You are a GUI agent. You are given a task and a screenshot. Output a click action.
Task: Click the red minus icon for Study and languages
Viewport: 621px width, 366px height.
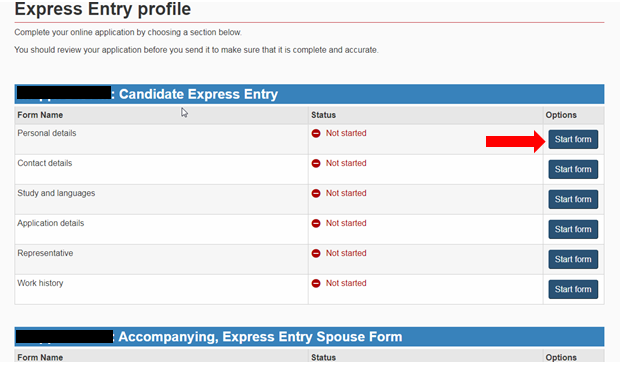click(x=316, y=193)
